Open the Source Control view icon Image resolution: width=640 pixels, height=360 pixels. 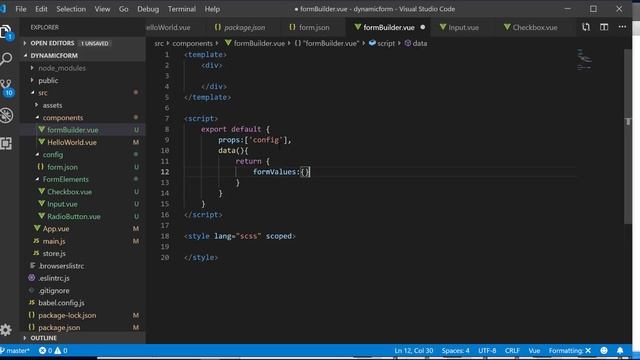point(7,87)
